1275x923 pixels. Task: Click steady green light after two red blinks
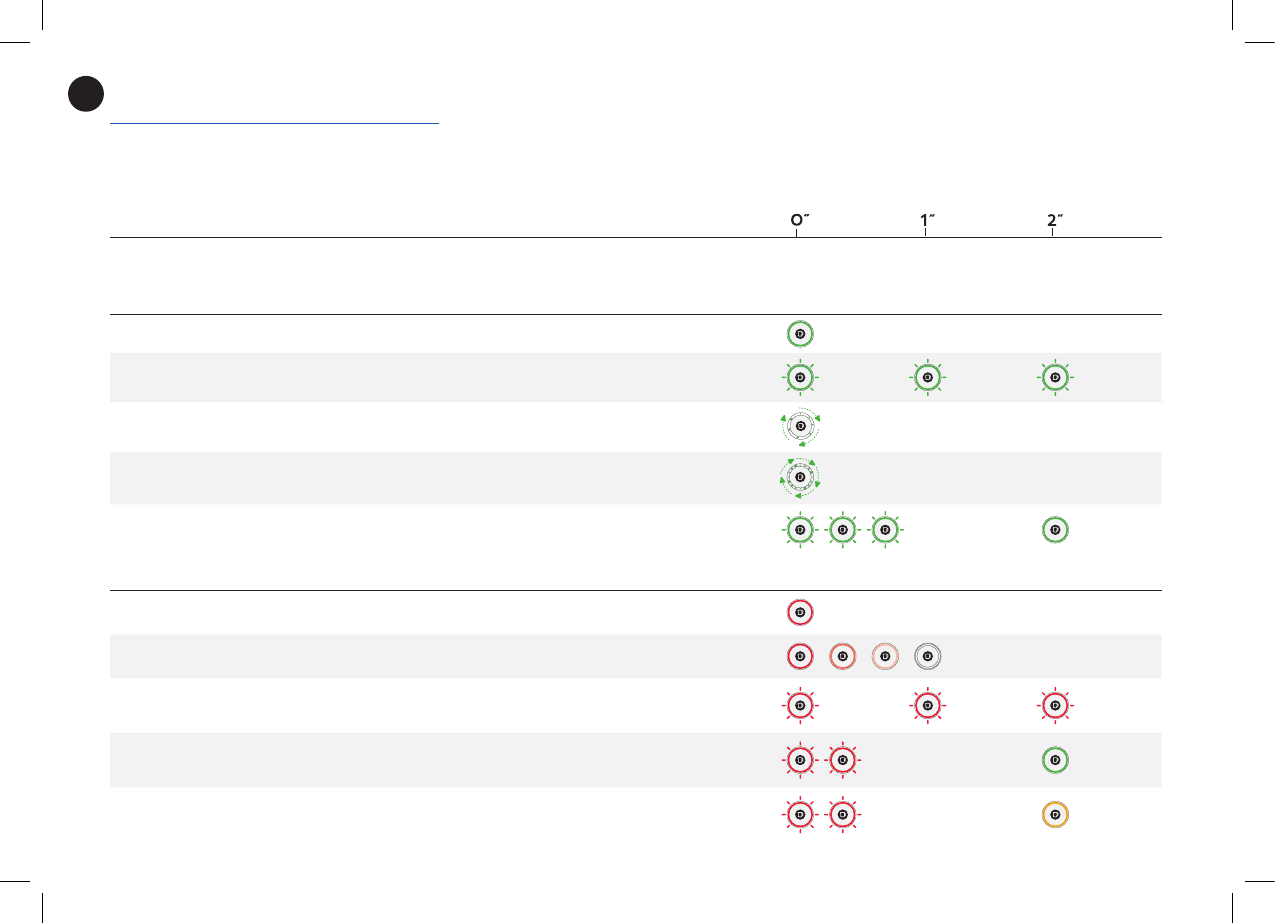[1053, 760]
